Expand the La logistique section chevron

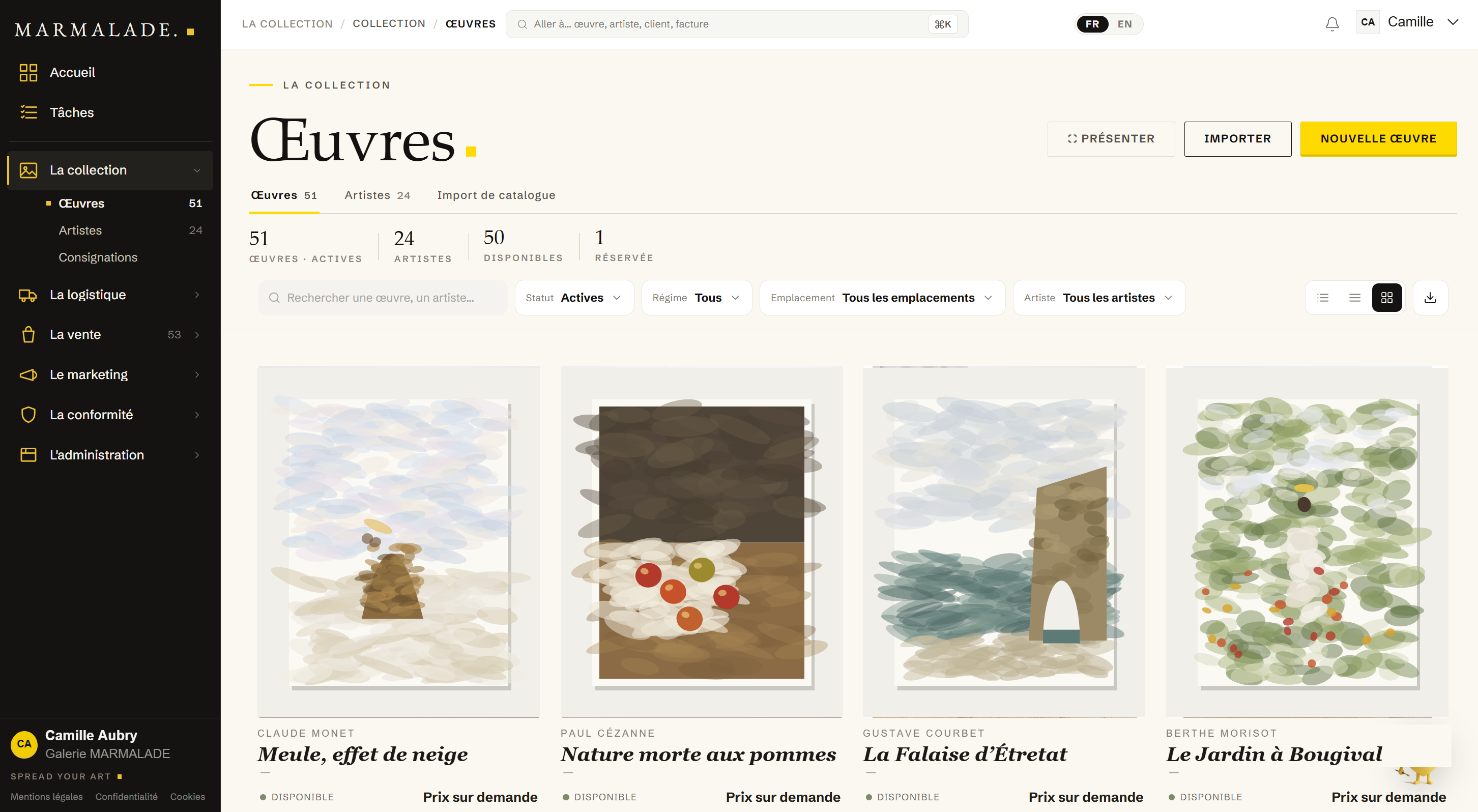pyautogui.click(x=197, y=295)
